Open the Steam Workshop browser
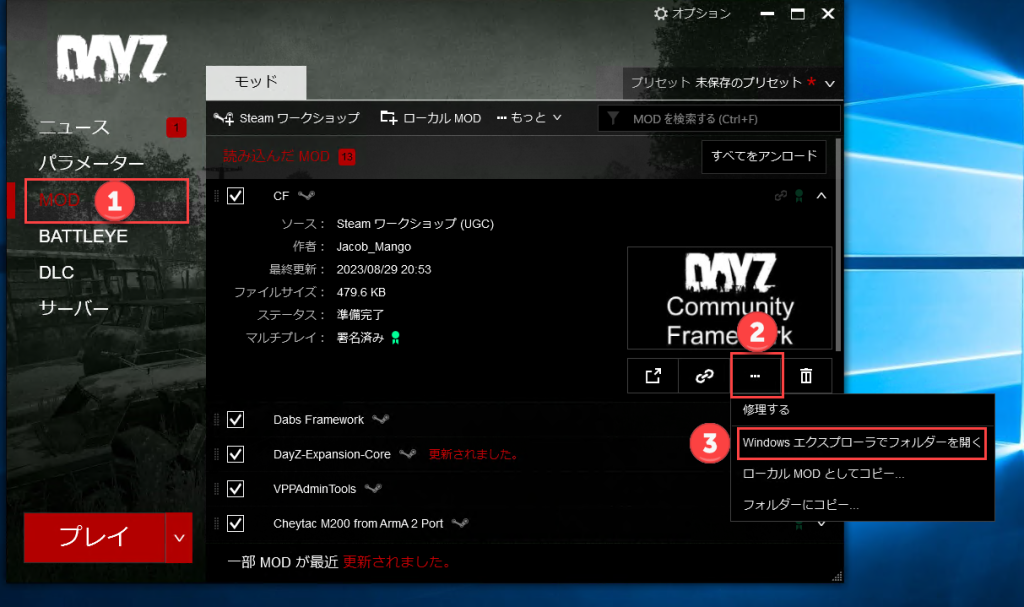 click(286, 117)
